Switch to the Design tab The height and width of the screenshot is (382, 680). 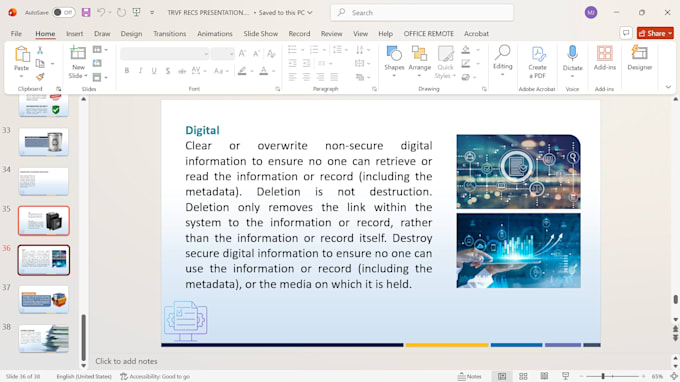[131, 33]
